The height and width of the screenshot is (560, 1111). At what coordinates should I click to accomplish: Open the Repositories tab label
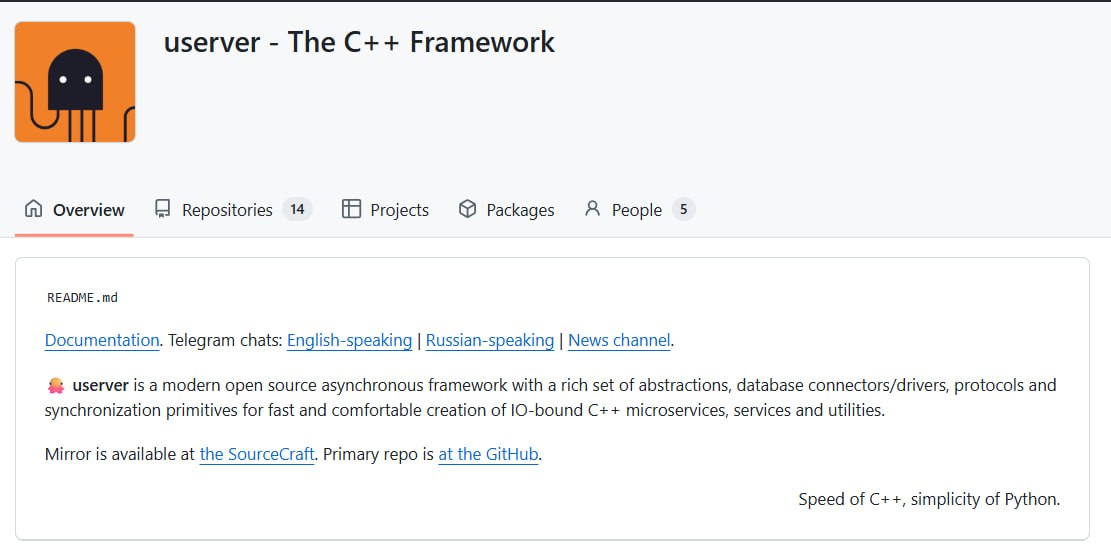point(227,210)
